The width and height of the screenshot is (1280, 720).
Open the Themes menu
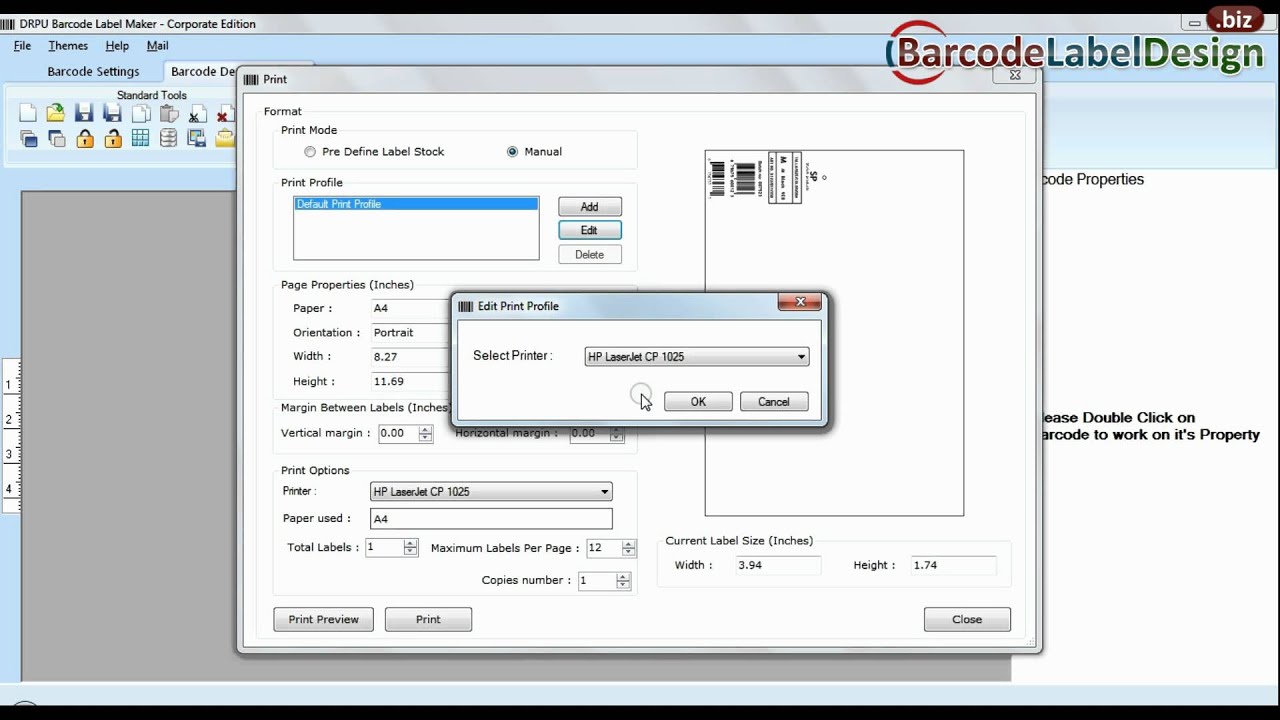[68, 46]
